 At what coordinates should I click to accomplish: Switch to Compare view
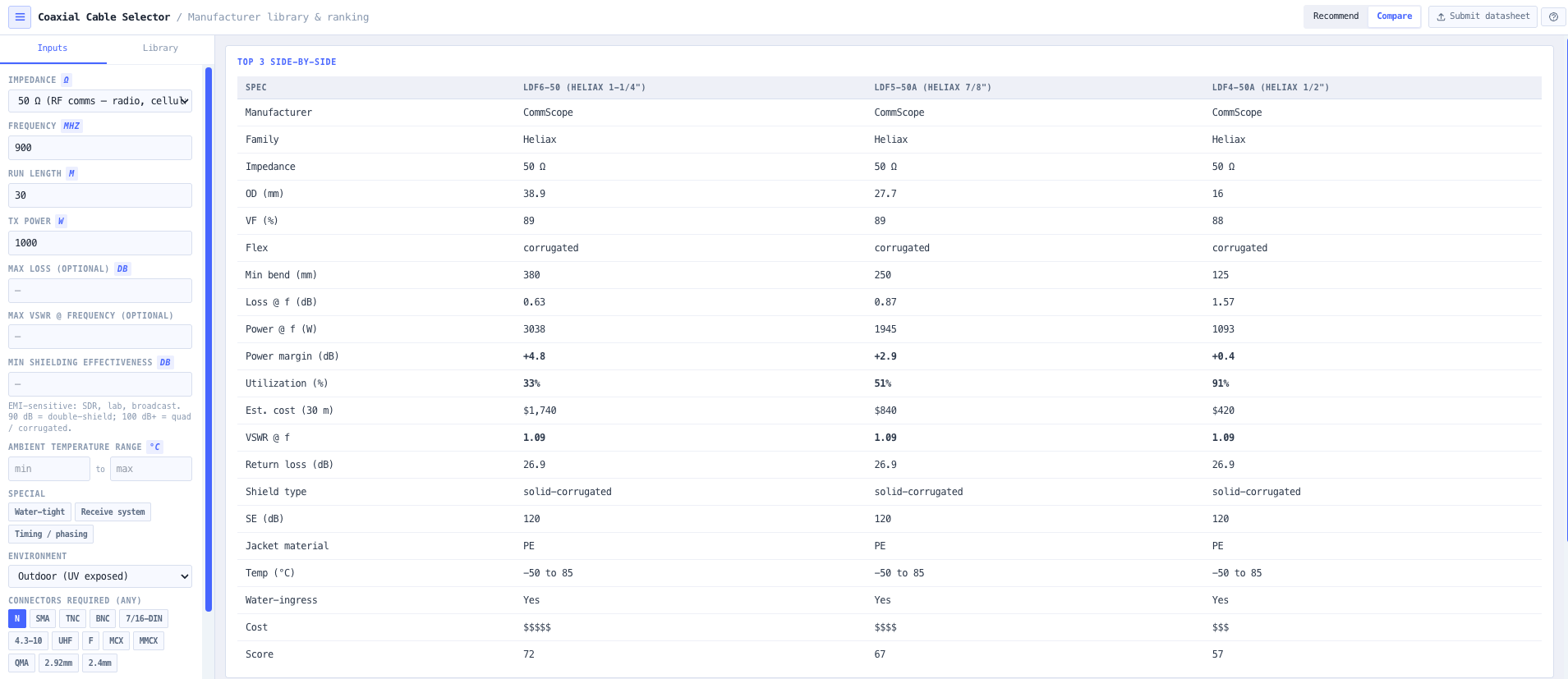(1394, 16)
